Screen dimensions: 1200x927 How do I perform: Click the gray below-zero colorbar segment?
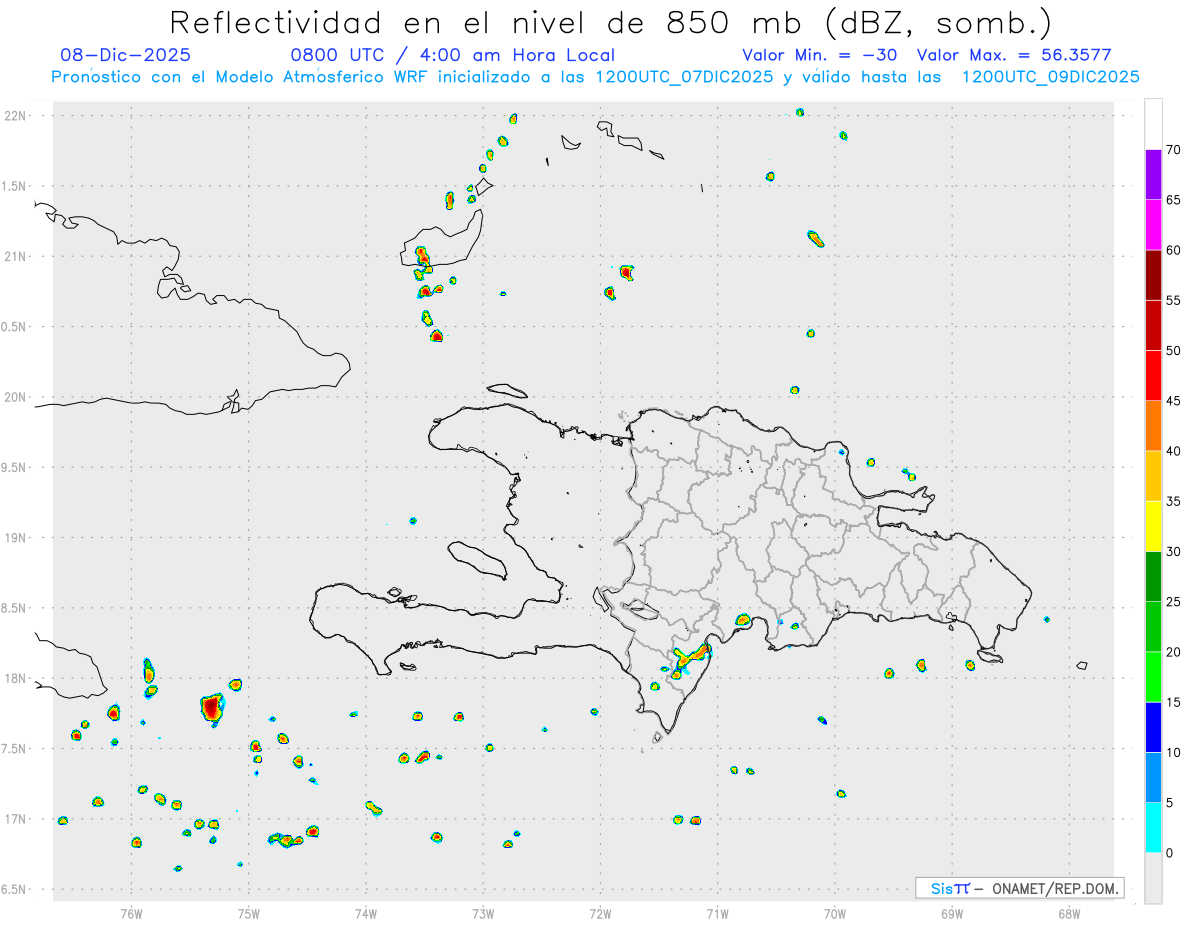1153,878
